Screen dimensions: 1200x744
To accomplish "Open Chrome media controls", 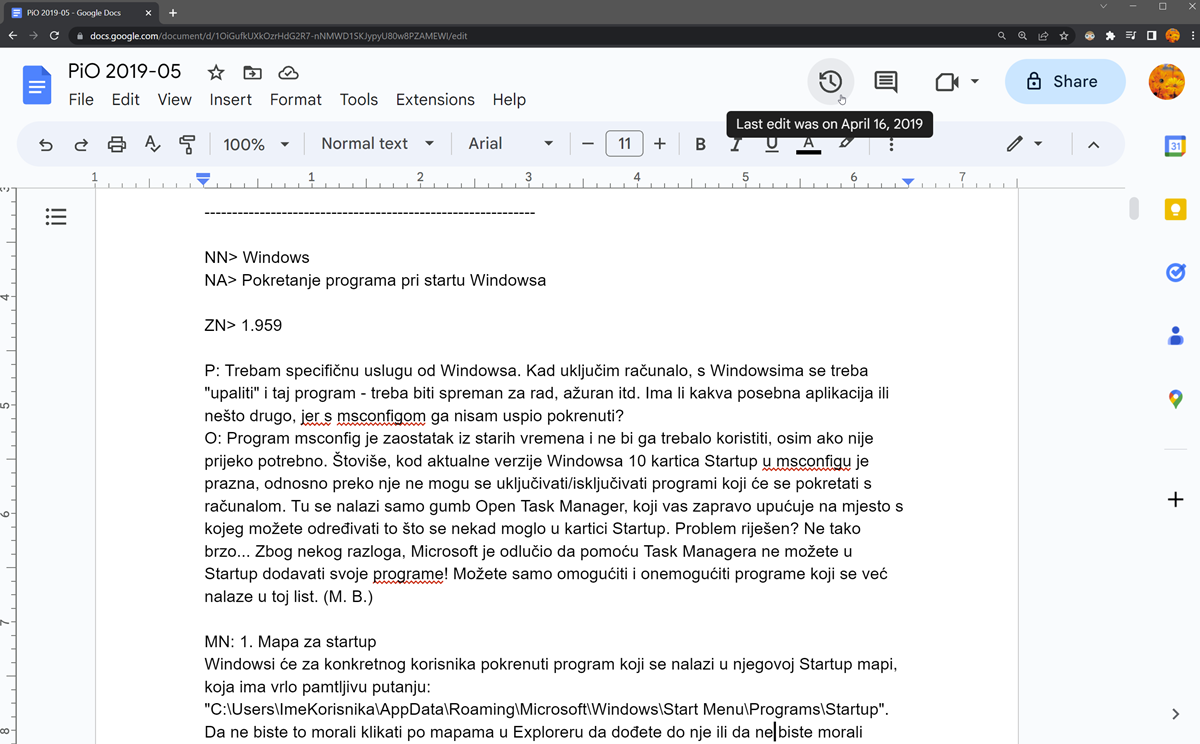I will (1131, 35).
